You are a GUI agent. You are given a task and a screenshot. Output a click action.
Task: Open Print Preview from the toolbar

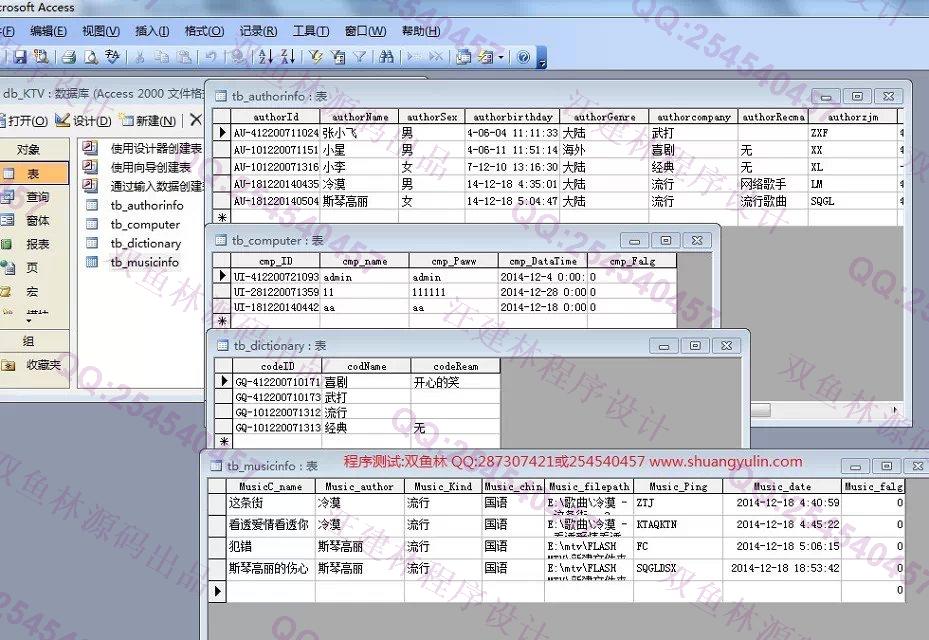91,57
